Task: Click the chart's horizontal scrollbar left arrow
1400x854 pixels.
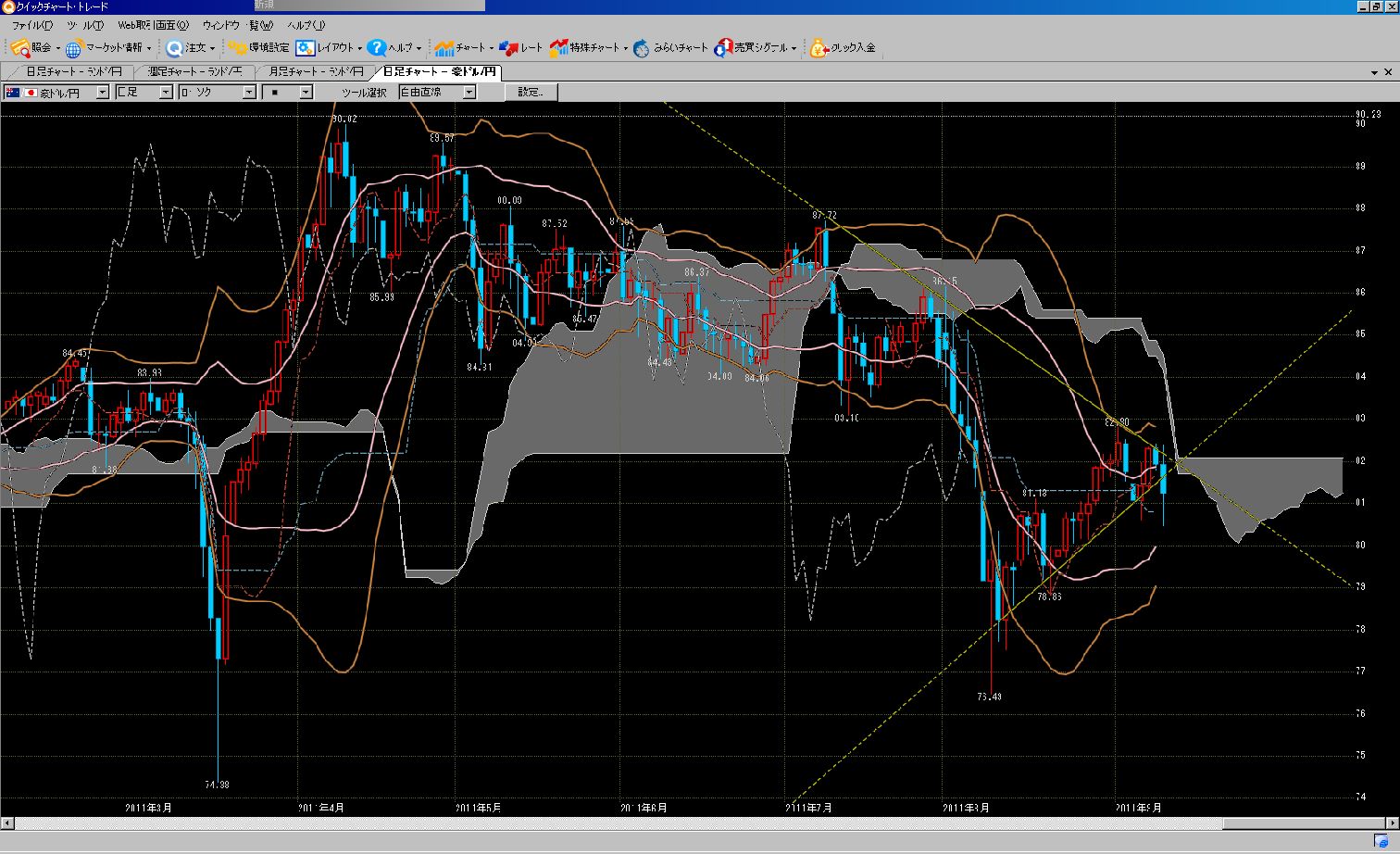Action: tap(7, 823)
